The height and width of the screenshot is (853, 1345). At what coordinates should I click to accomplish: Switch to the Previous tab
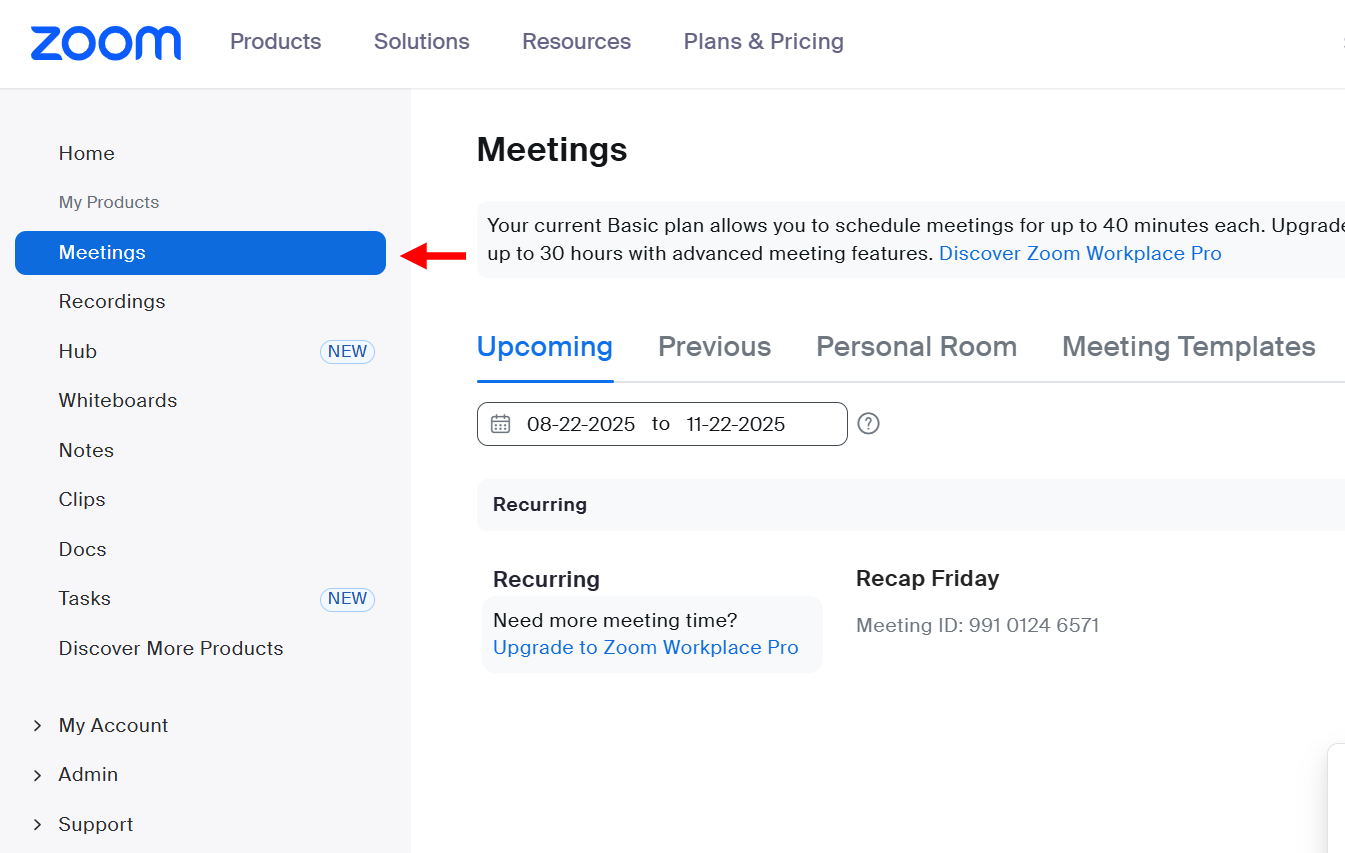pyautogui.click(x=714, y=346)
